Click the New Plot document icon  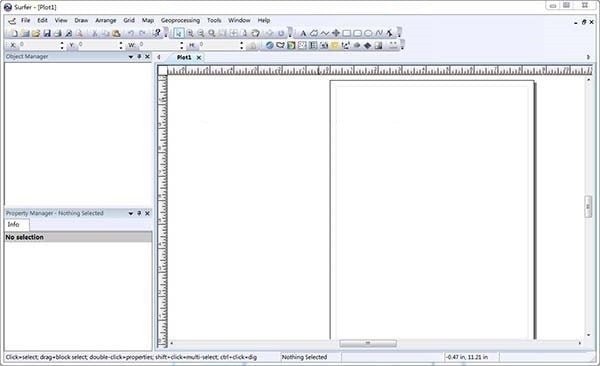point(14,33)
